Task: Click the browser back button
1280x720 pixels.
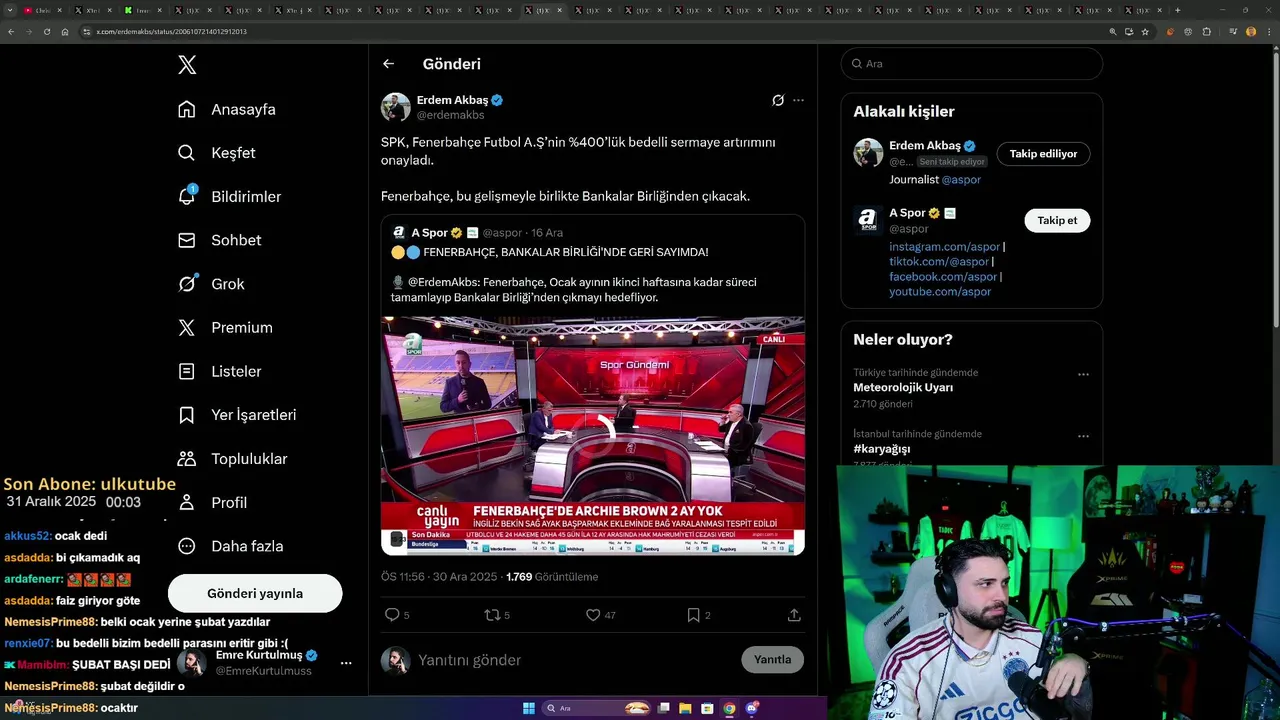Action: pos(11,31)
